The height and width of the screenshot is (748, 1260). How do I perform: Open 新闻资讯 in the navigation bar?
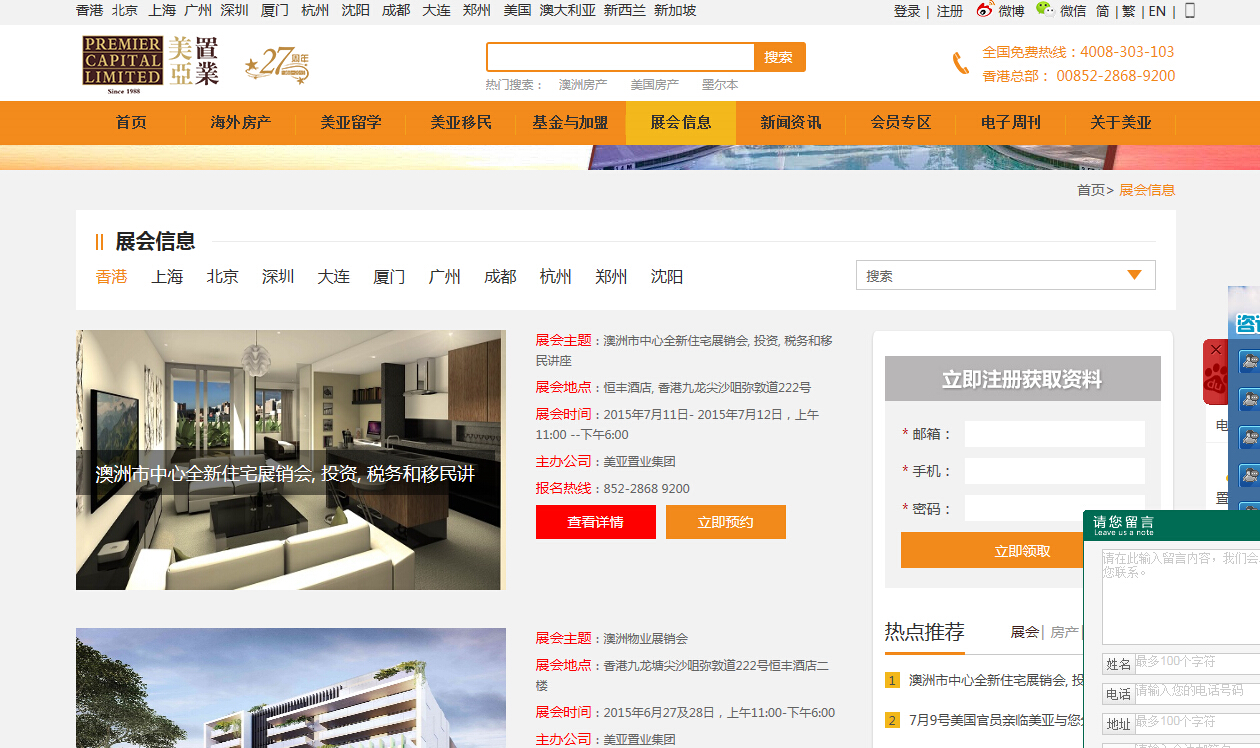tap(791, 123)
